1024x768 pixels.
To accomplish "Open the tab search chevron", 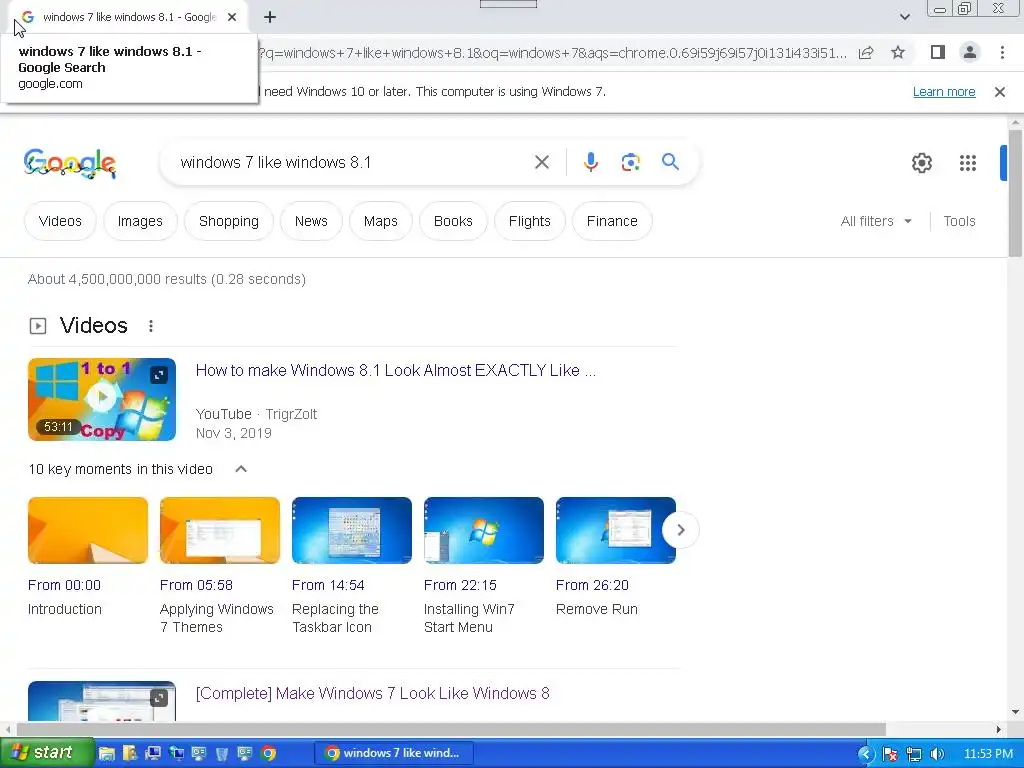I will [904, 17].
